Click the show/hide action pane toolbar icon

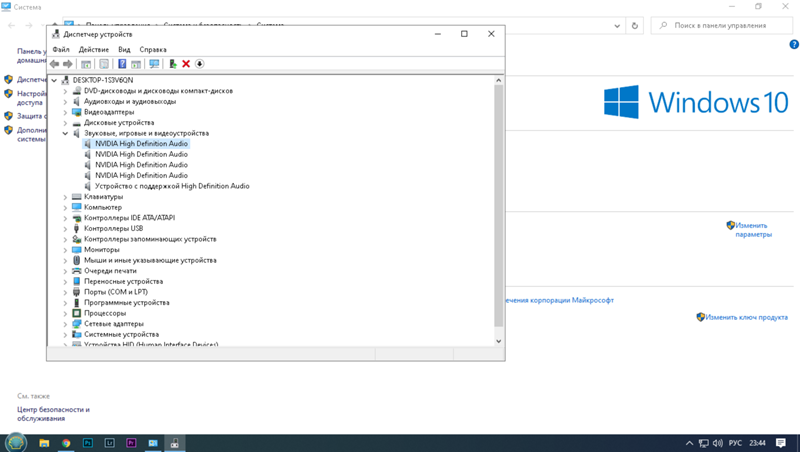(x=136, y=64)
